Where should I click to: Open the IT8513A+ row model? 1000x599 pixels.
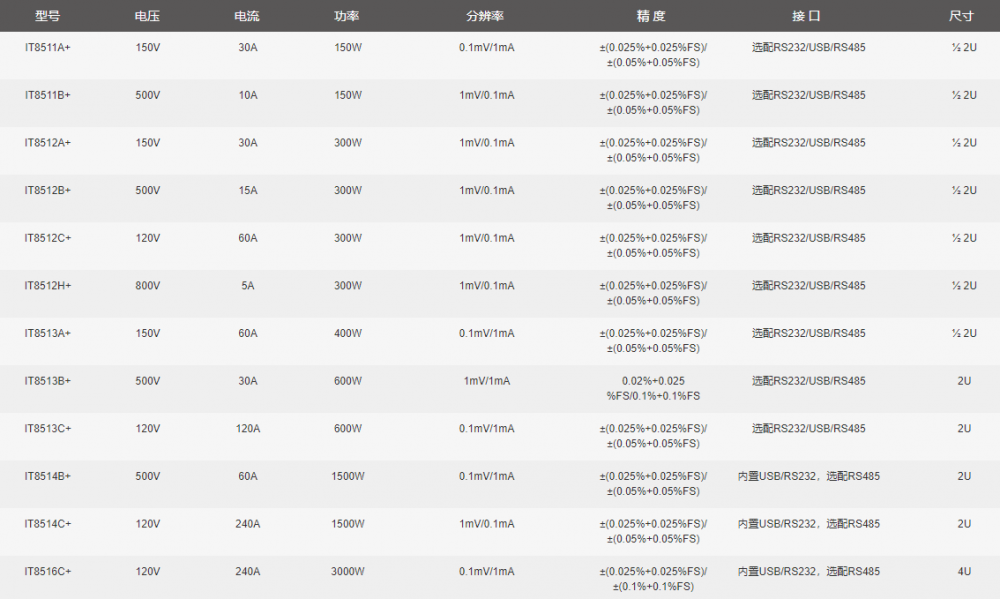48,333
